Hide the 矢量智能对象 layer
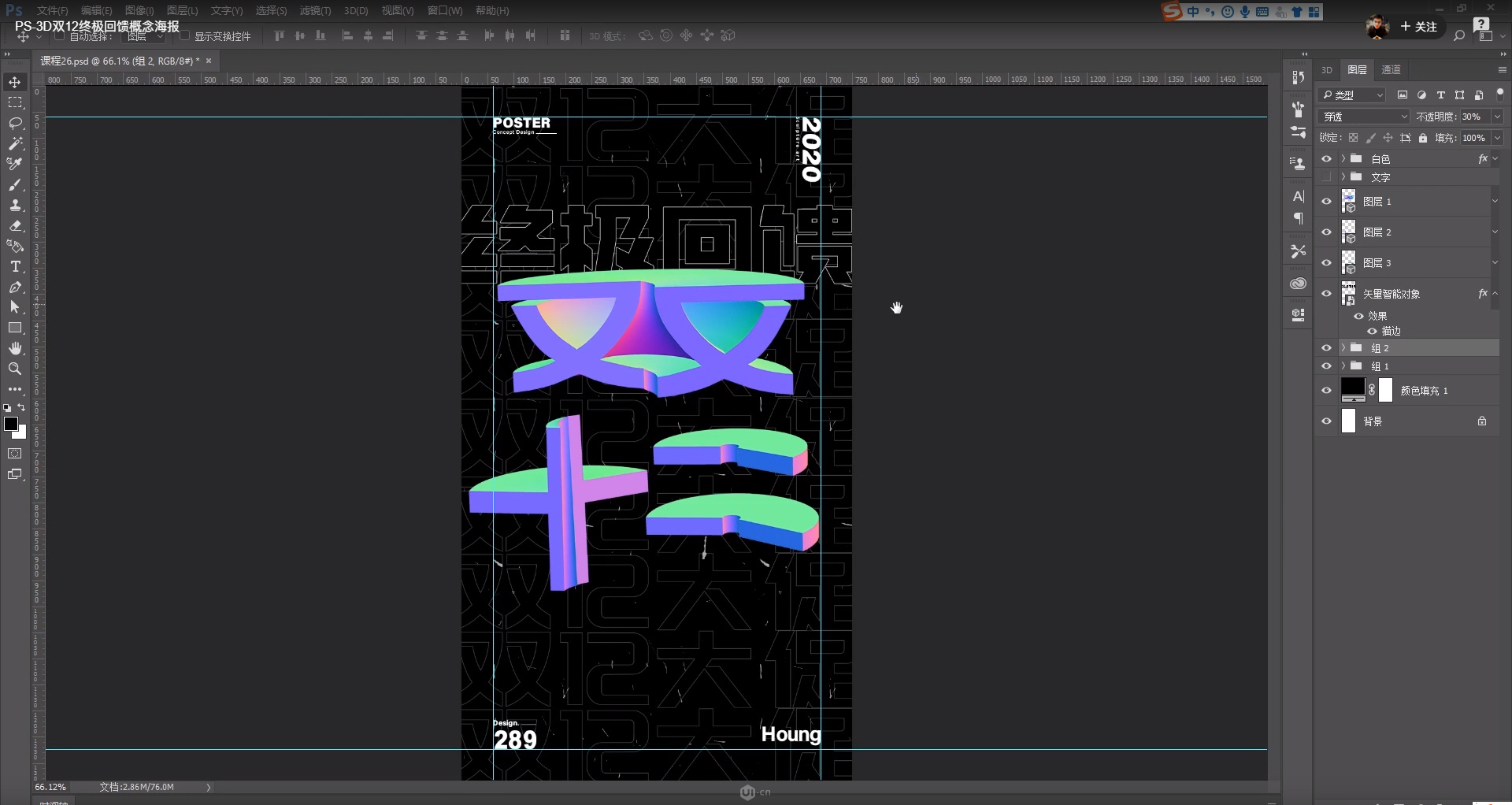 pos(1326,294)
